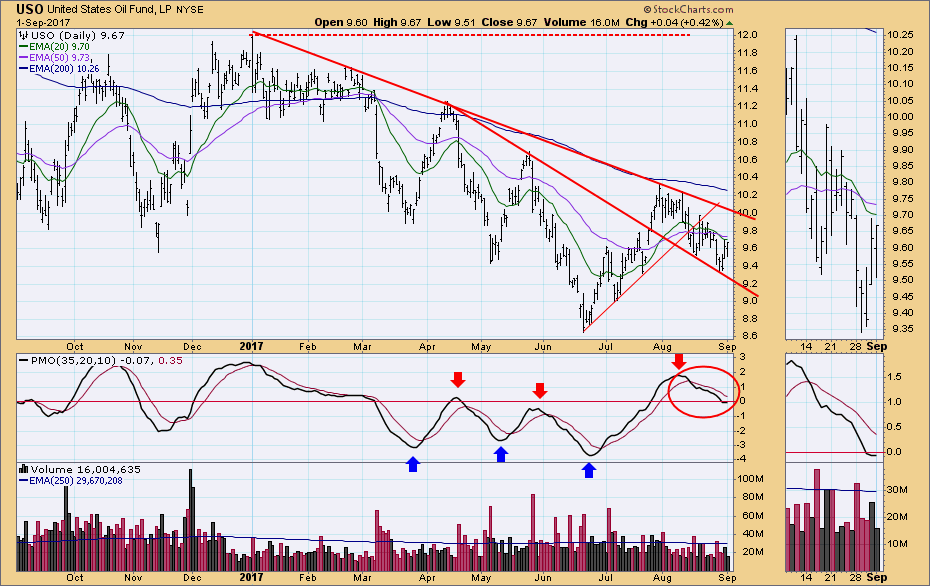Click the -4 PMO axis label
Image resolution: width=930 pixels, height=586 pixels.
coord(741,458)
